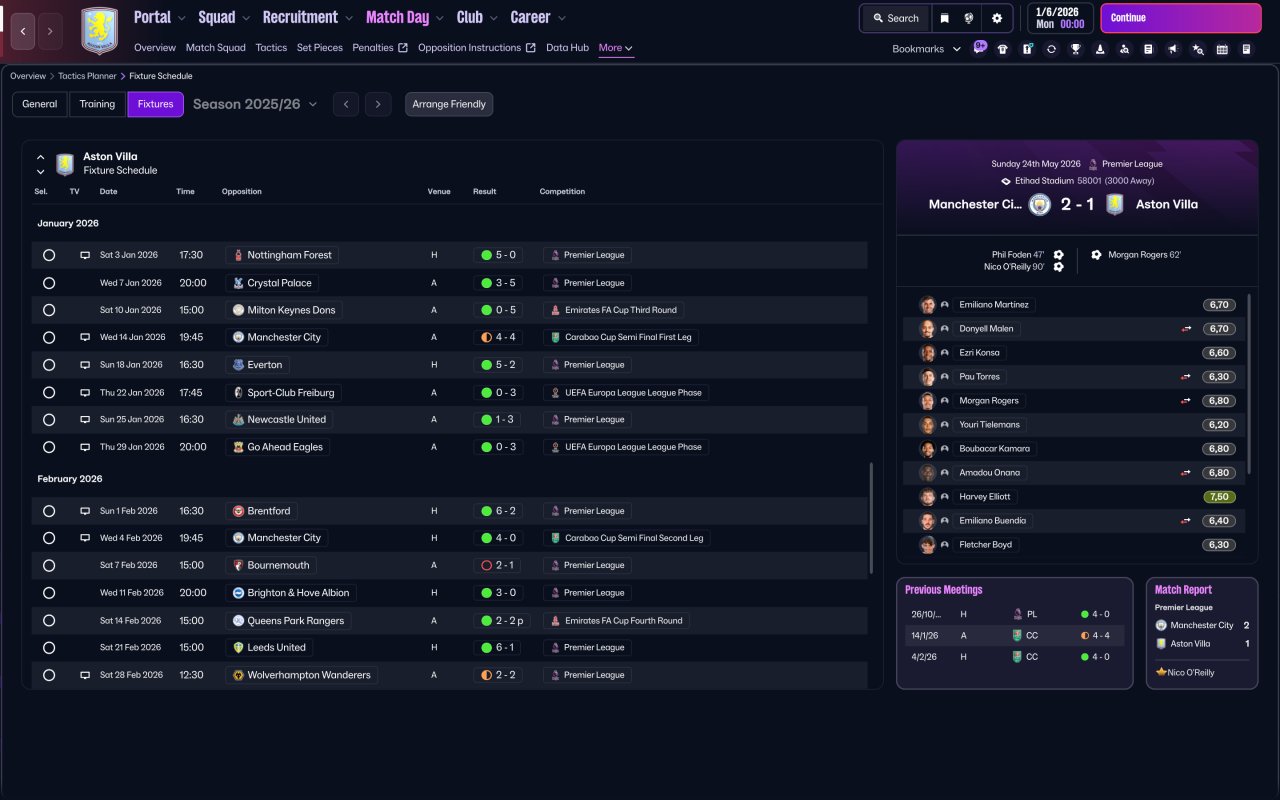Open the calendar icon in the bookmarks bar
The width and height of the screenshot is (1280, 800).
pyautogui.click(x=1222, y=49)
